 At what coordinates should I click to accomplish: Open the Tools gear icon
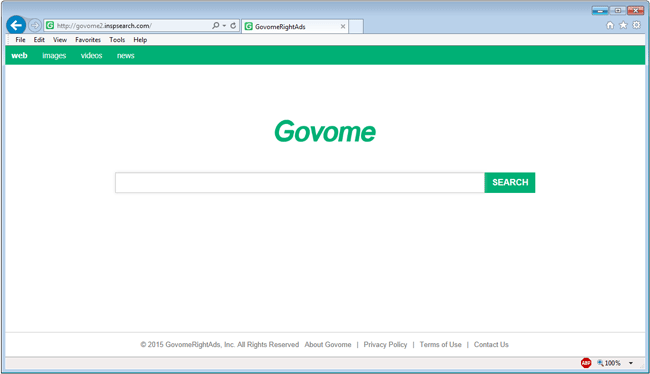click(636, 25)
